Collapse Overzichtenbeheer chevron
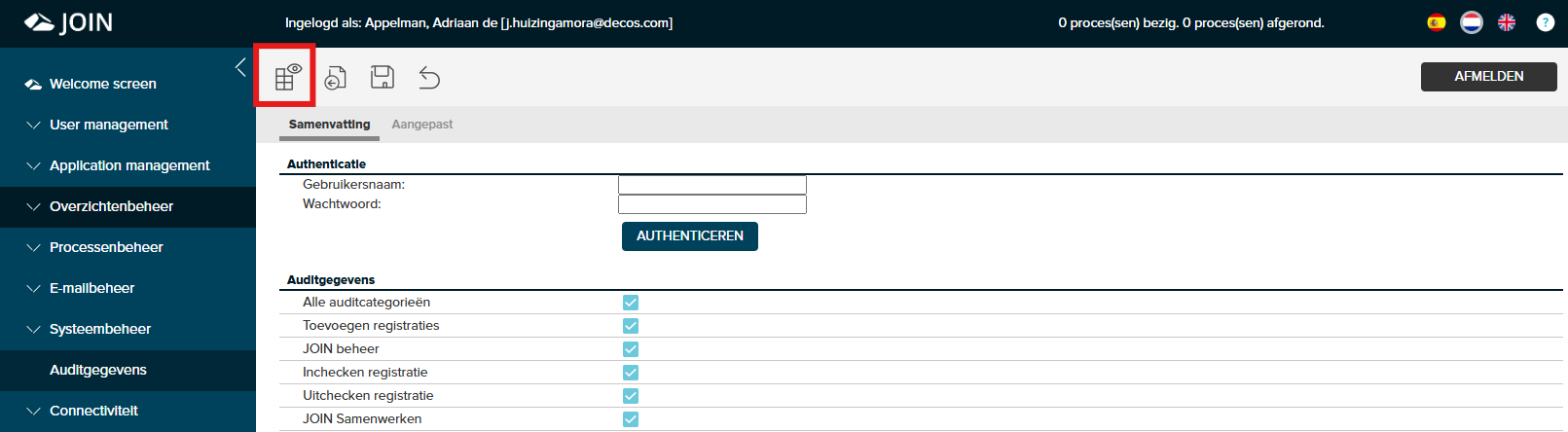 (33, 206)
